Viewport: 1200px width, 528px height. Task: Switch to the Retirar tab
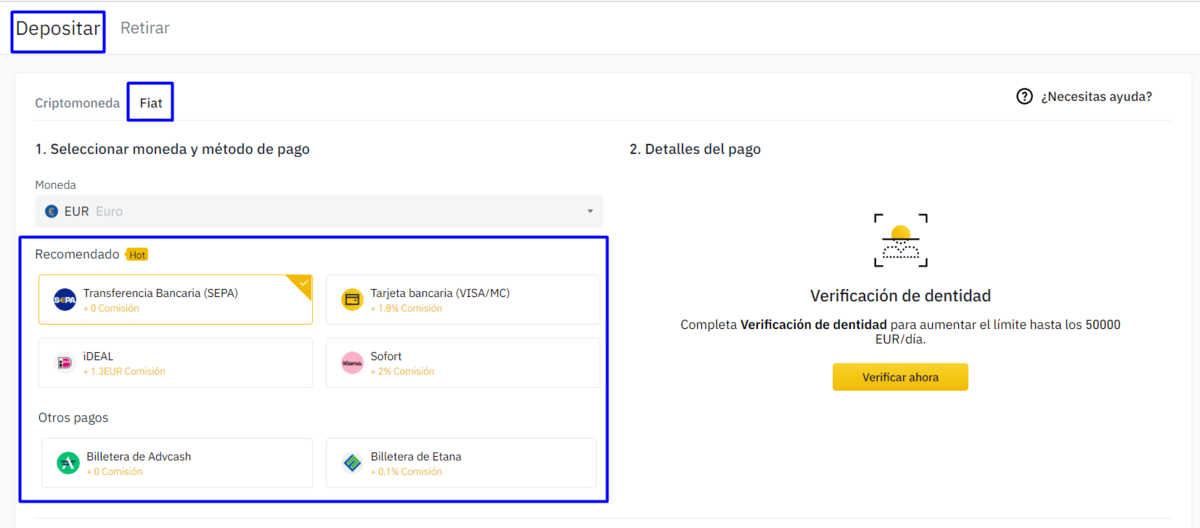coord(145,28)
